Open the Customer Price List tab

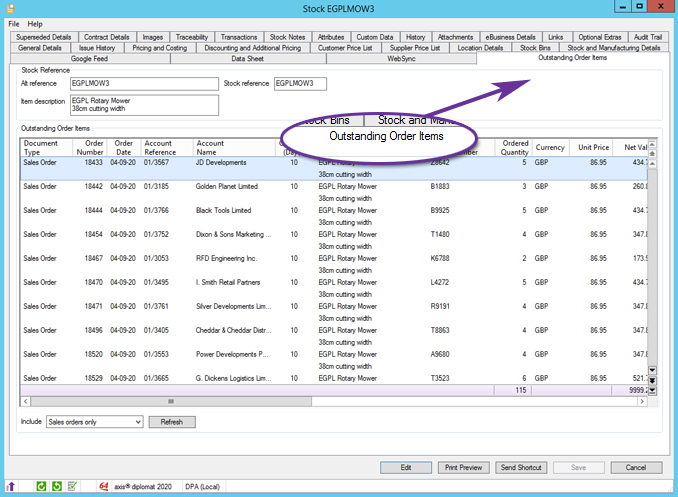(345, 48)
